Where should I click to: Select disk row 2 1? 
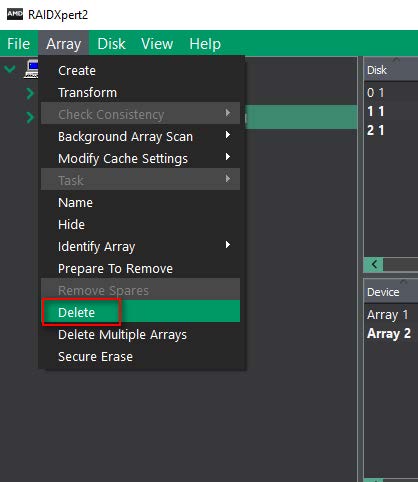[x=391, y=130]
